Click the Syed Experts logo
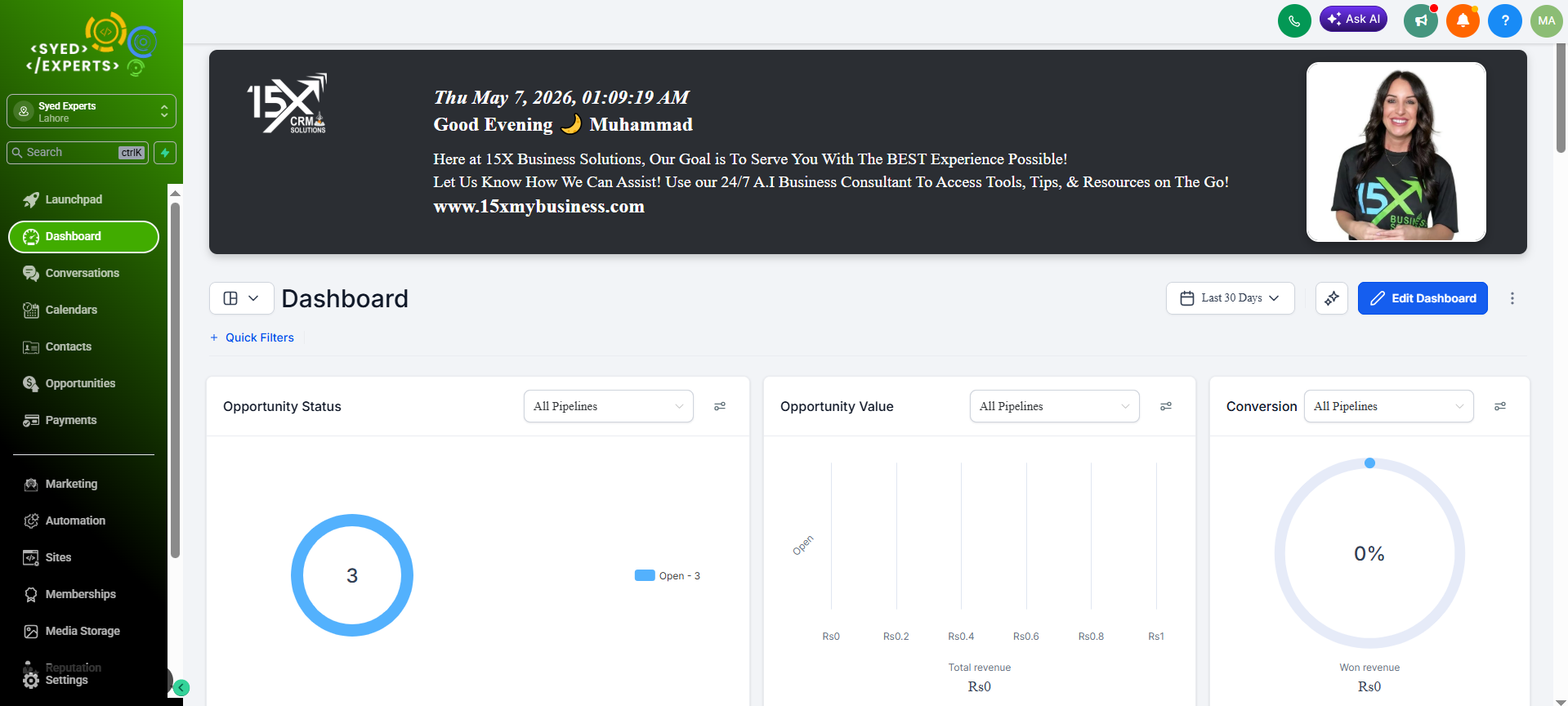 [91, 44]
